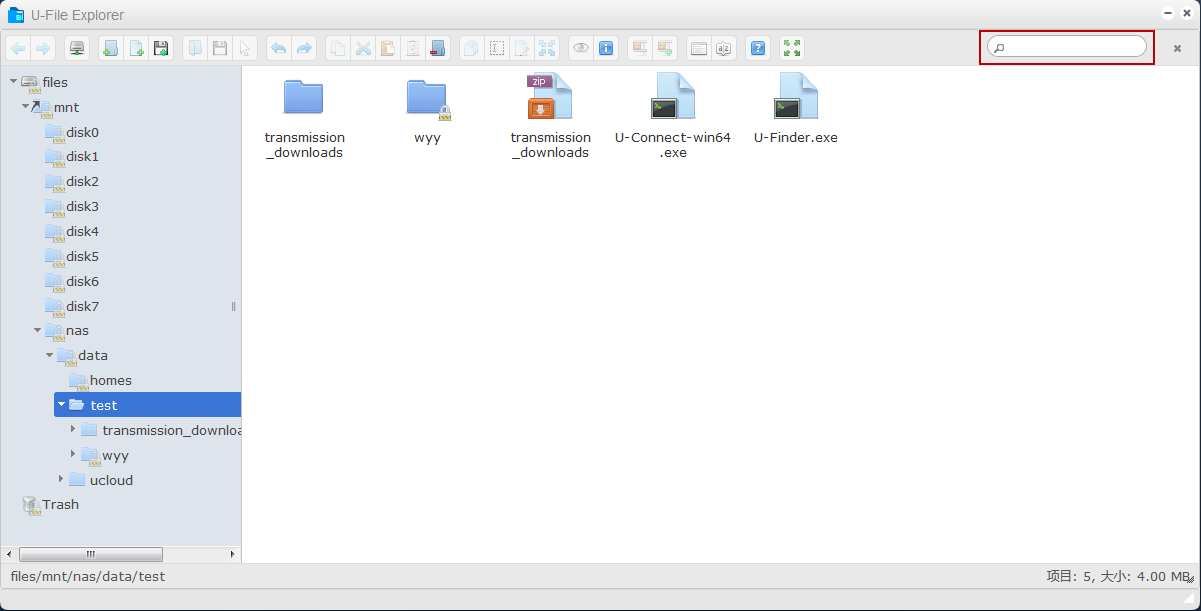Click the new file toolbar icon
This screenshot has width=1201, height=611.
coord(136,48)
